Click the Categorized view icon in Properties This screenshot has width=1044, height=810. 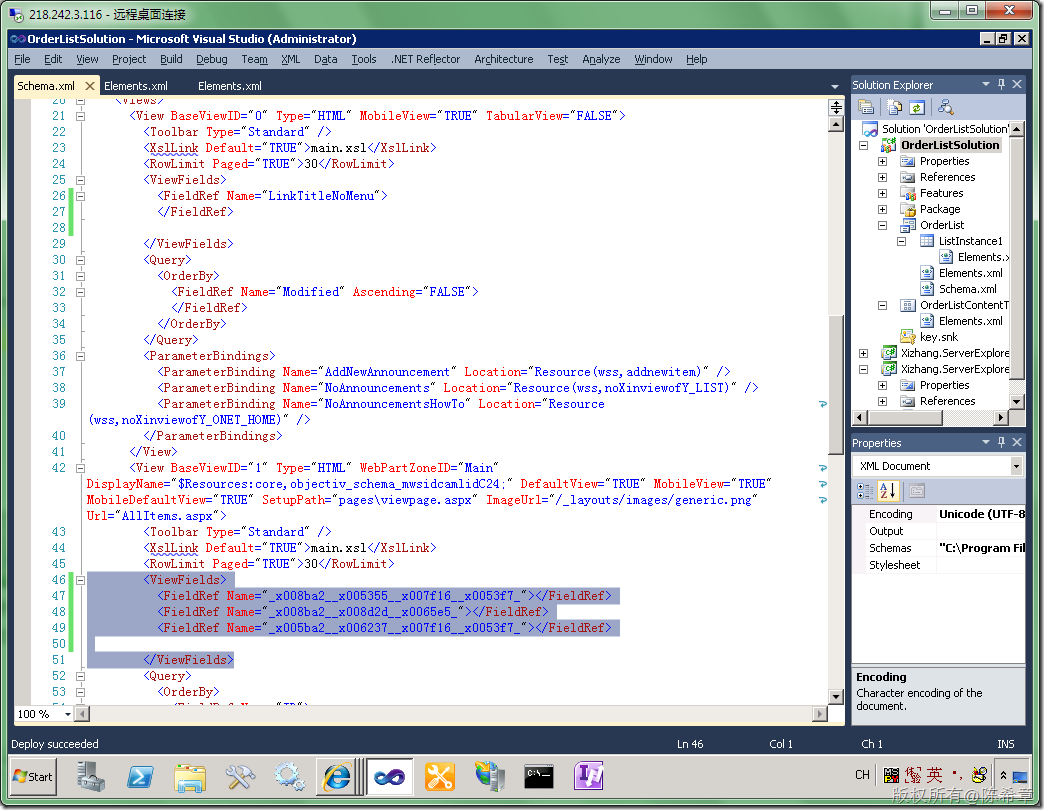click(x=865, y=491)
